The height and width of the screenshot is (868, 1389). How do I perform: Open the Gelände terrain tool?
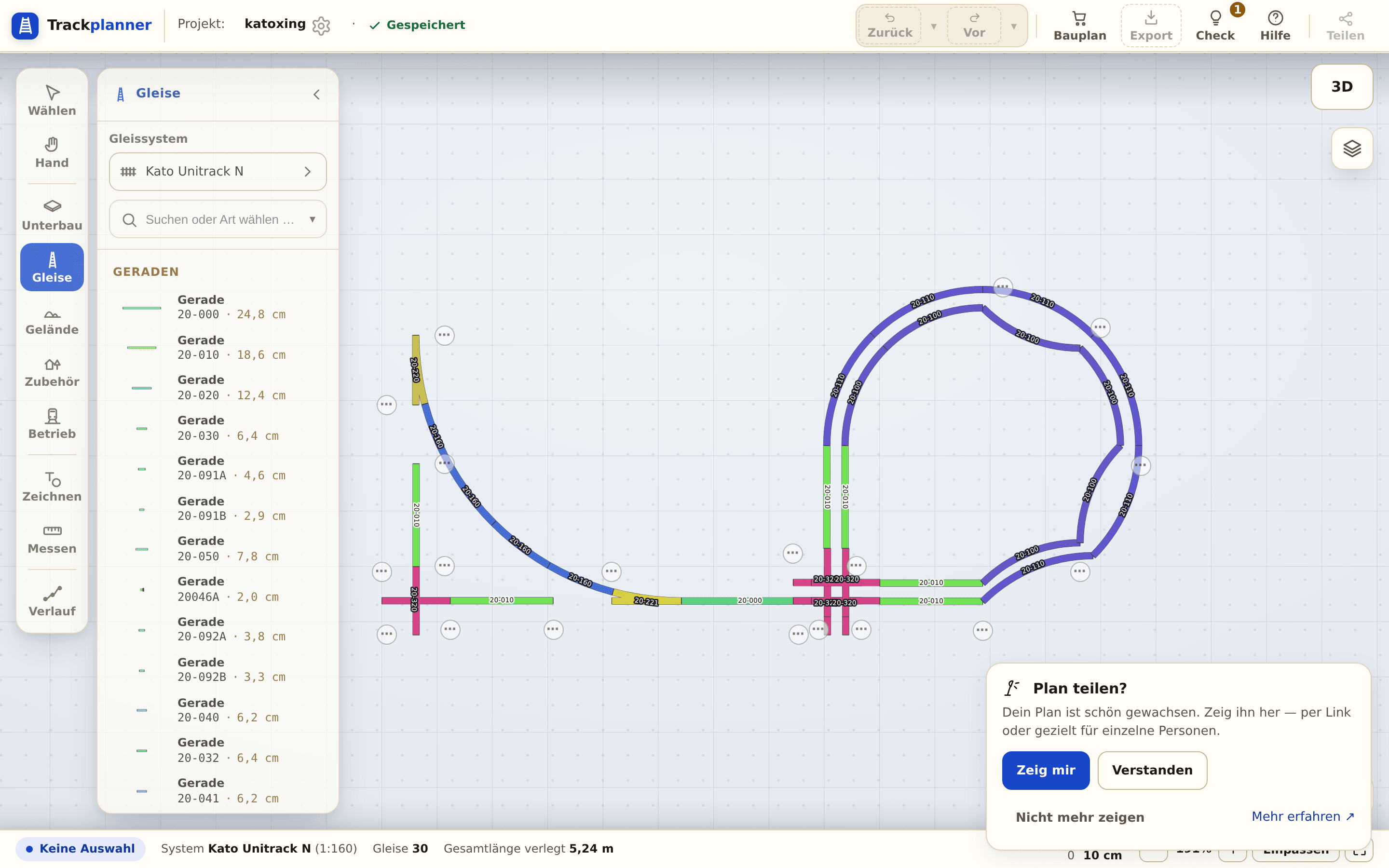click(52, 319)
